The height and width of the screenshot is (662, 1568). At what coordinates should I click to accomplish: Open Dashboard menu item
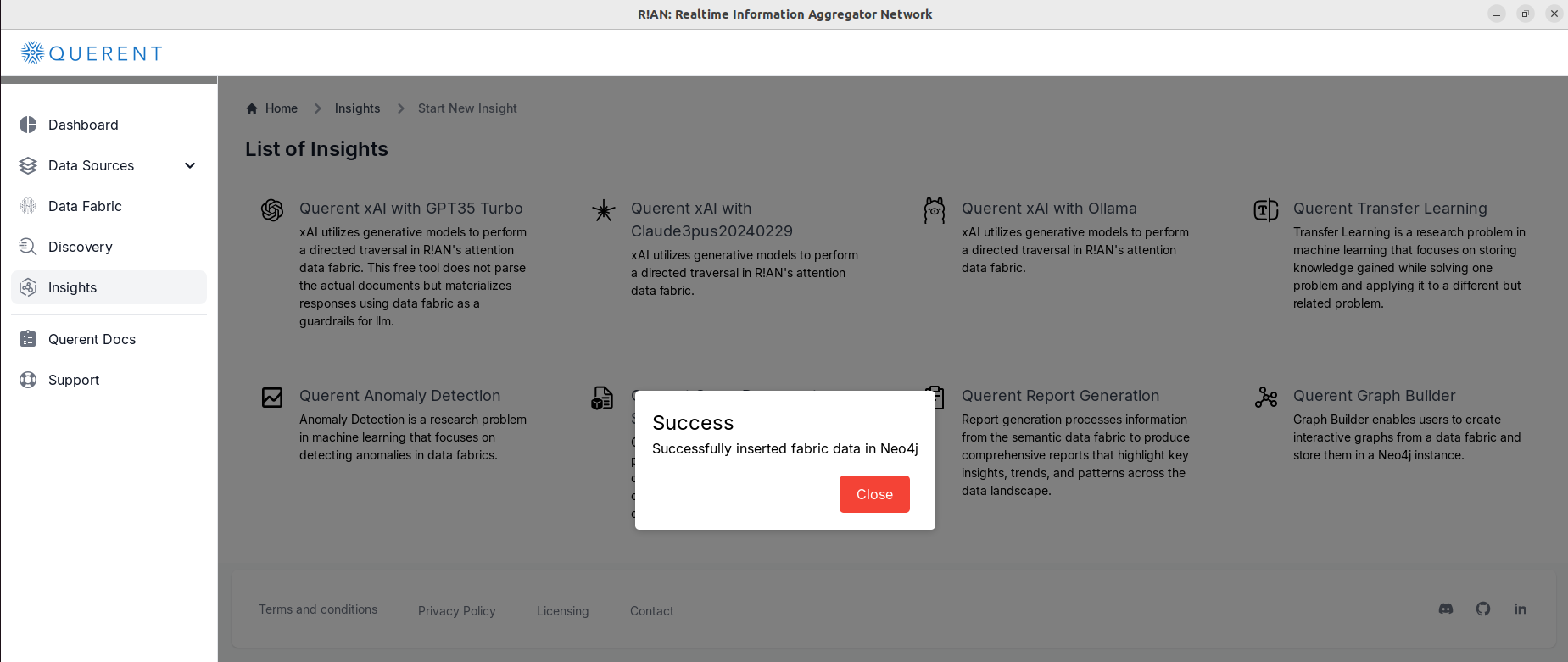109,125
